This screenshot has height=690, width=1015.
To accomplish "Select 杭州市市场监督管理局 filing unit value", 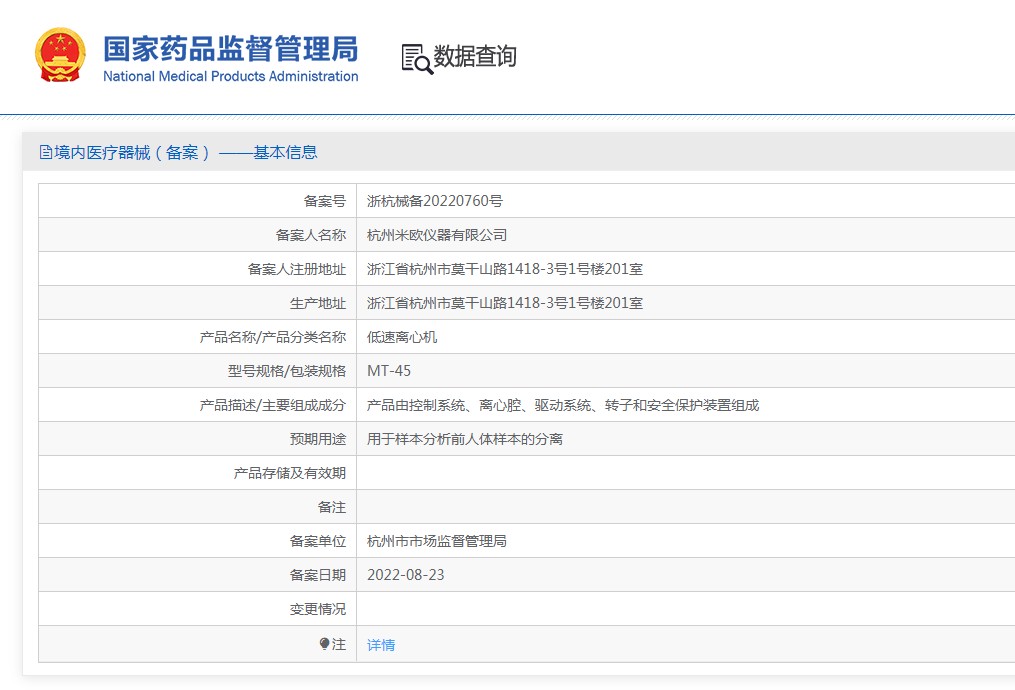I will (x=437, y=541).
